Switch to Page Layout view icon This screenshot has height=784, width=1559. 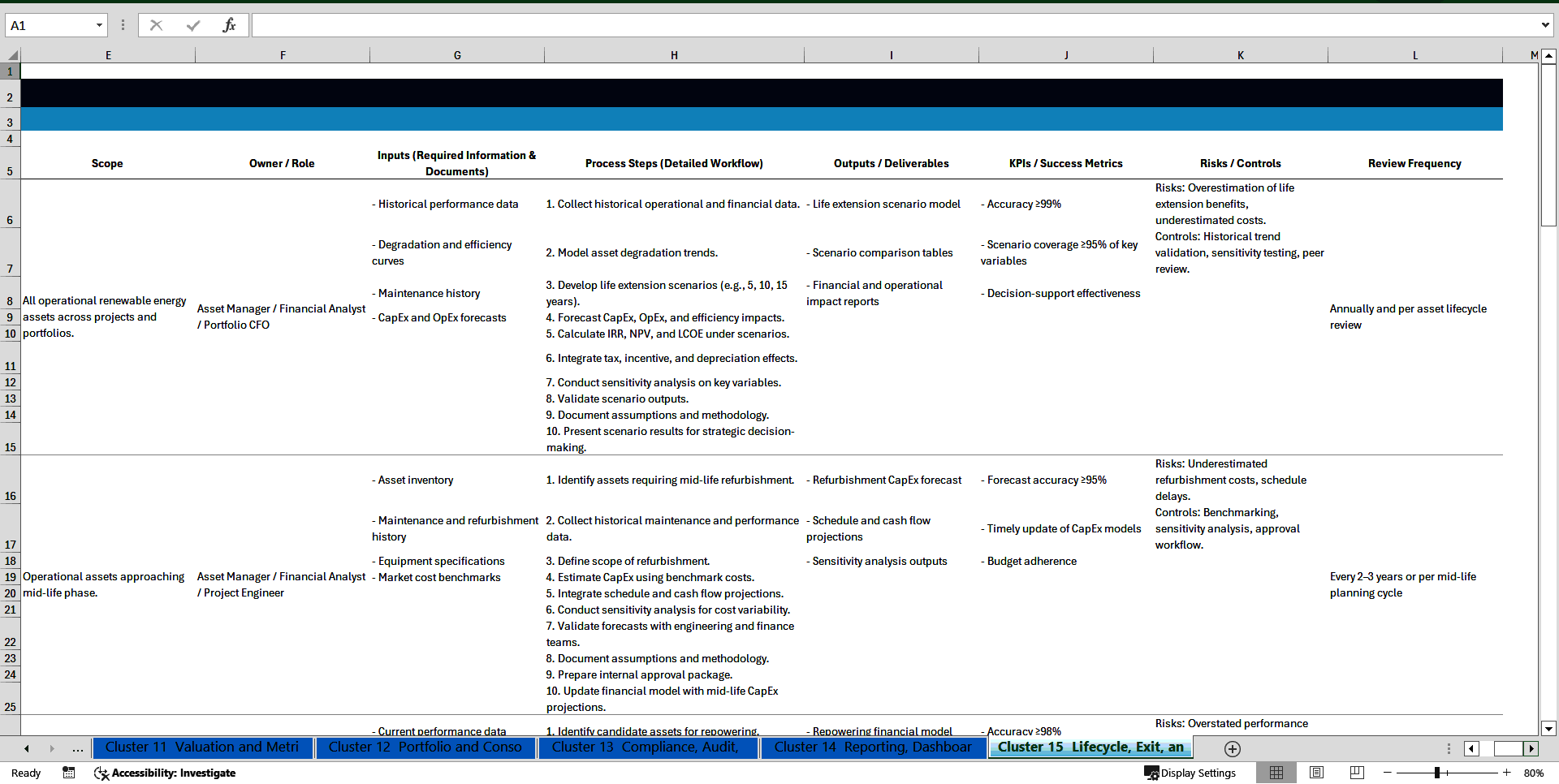tap(1316, 773)
